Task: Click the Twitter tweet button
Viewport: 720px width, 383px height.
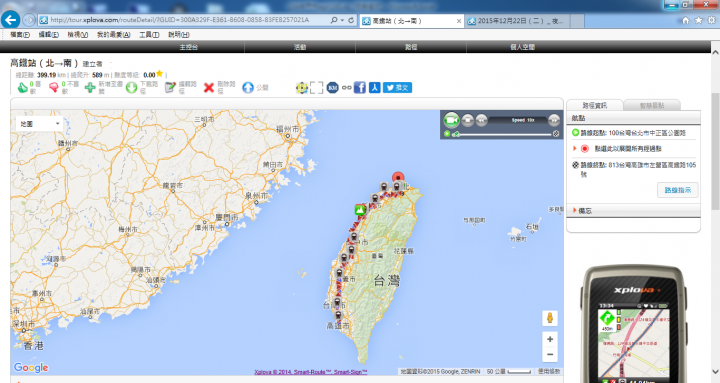Action: 397,87
